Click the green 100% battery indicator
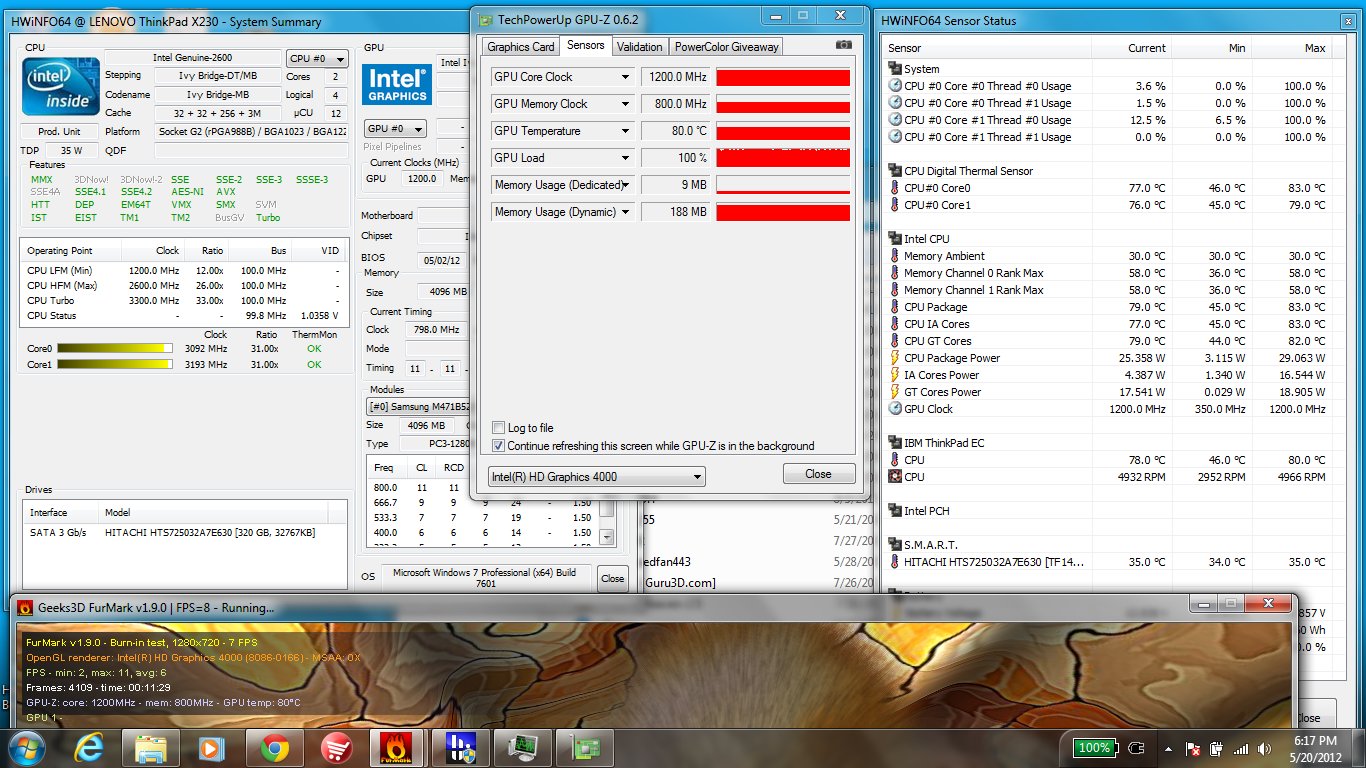The image size is (1366, 768). [x=1095, y=748]
